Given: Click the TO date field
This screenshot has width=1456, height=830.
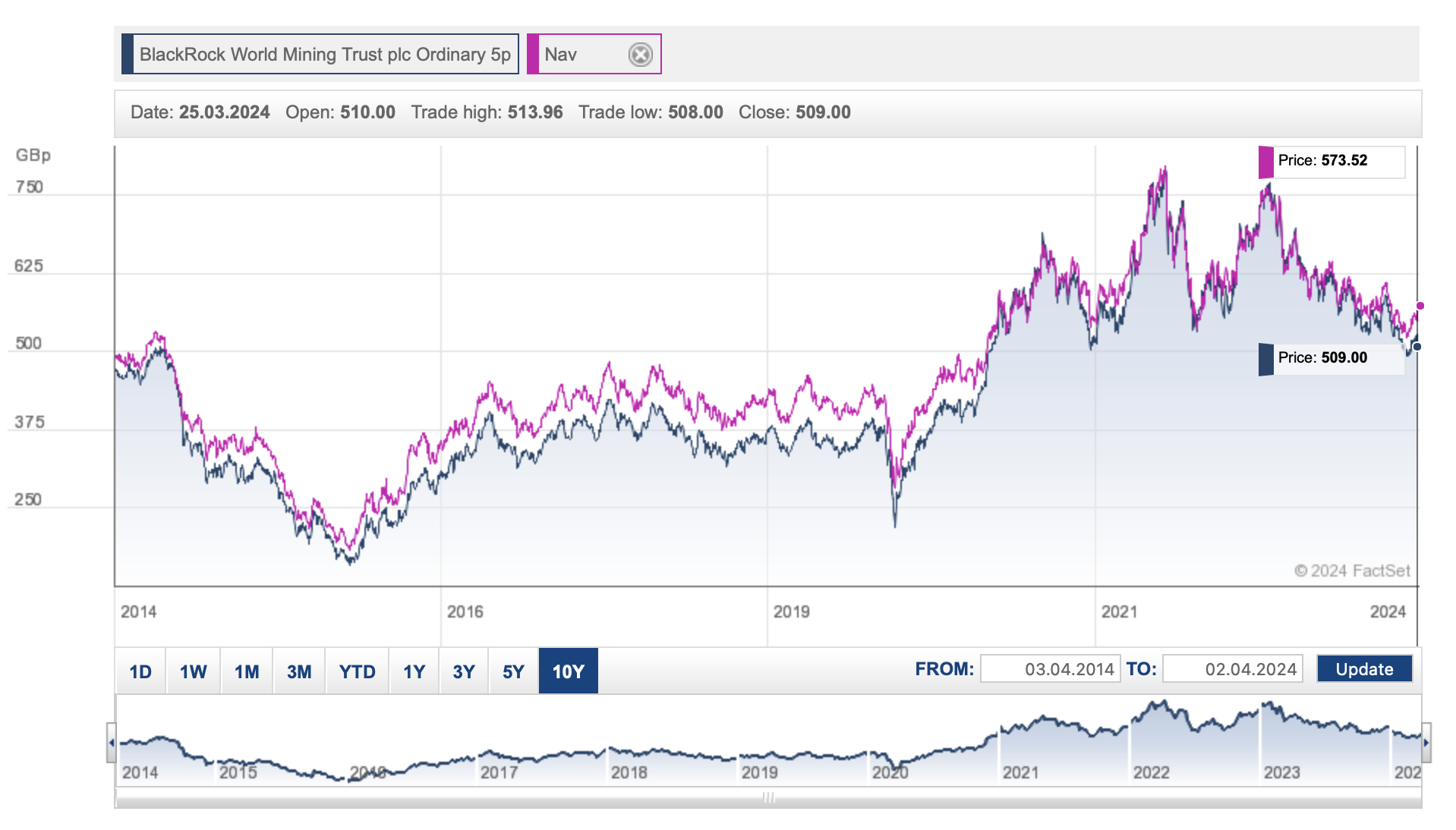Looking at the screenshot, I should coord(1233,669).
